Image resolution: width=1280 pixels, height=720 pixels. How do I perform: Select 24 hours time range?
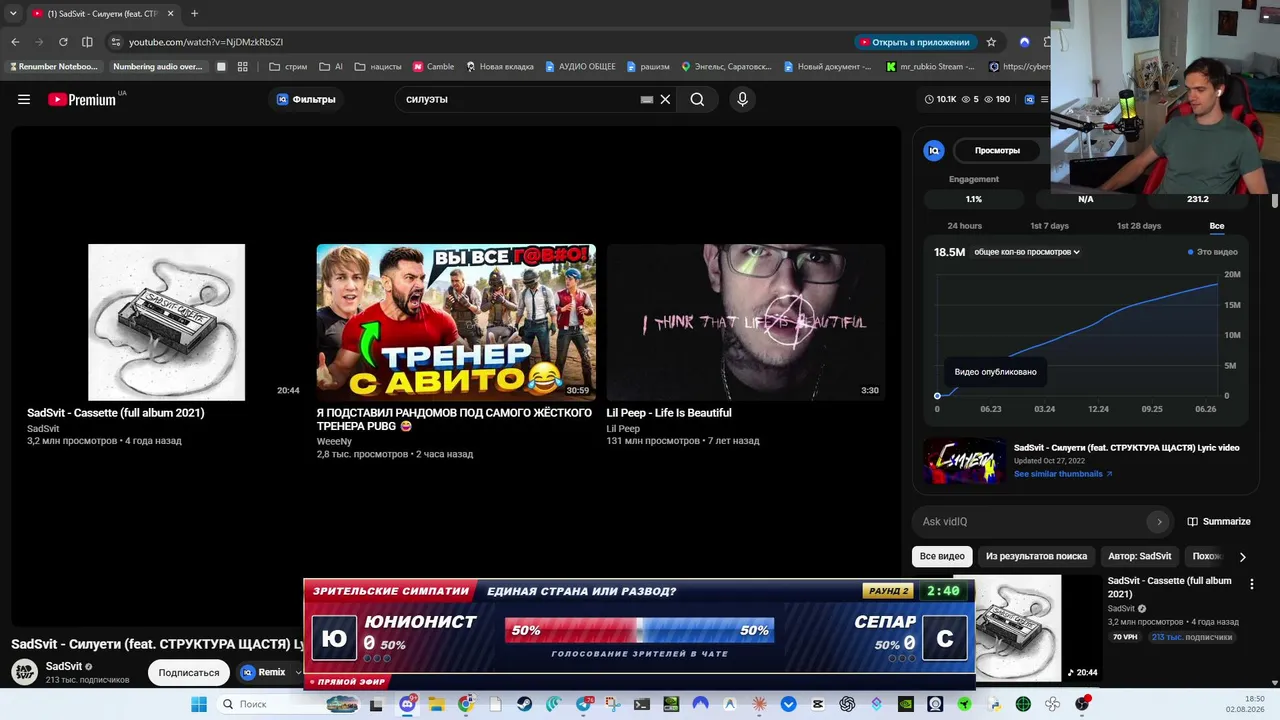click(x=964, y=226)
